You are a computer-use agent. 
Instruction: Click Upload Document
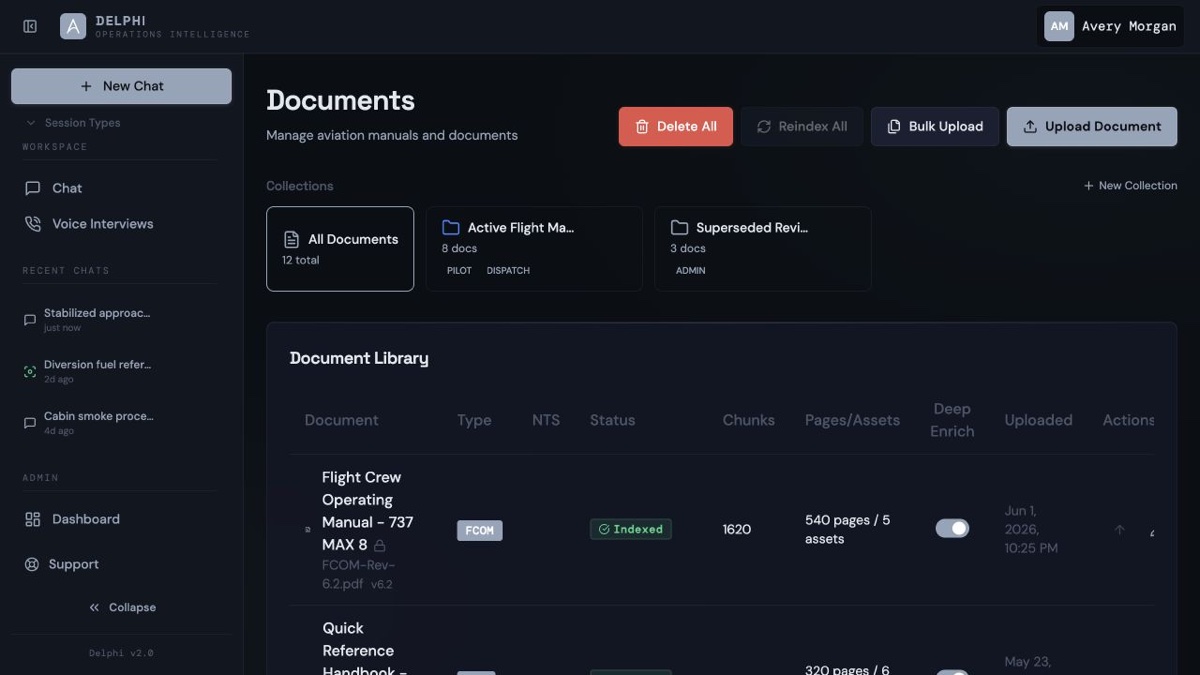coord(1092,127)
